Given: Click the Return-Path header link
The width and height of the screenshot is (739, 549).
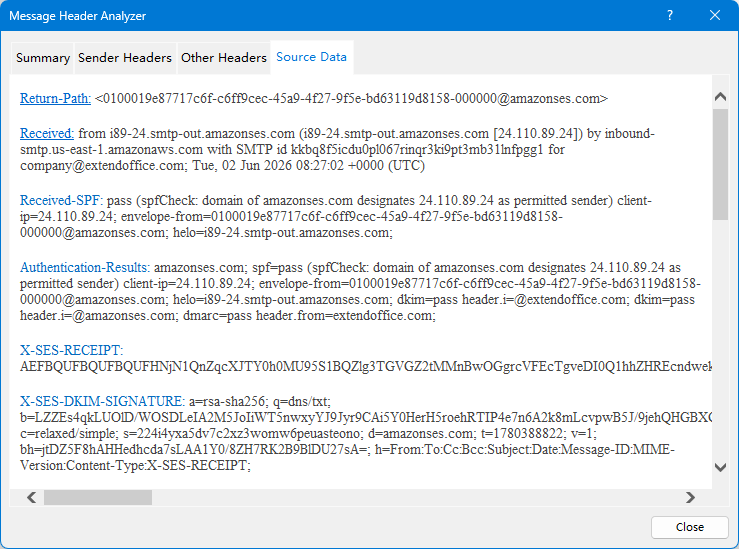Looking at the screenshot, I should (x=55, y=98).
